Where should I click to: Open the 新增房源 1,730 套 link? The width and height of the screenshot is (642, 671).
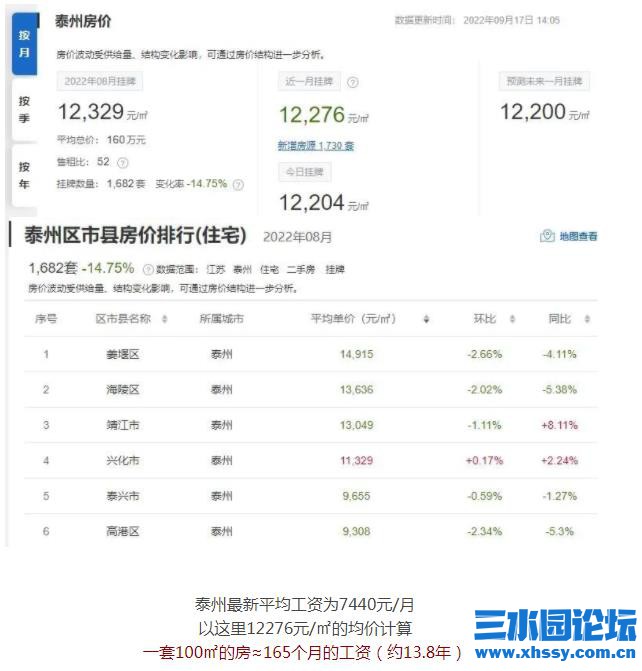[x=316, y=146]
